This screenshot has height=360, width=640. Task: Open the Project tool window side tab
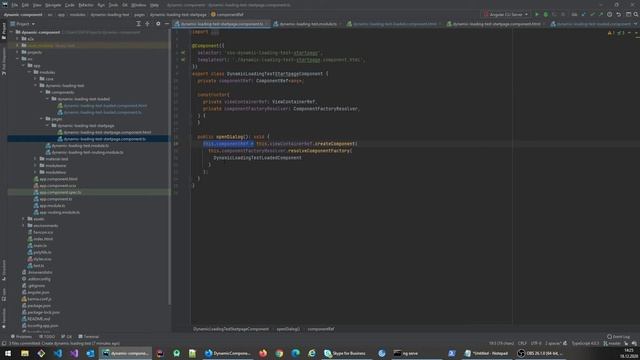point(4,31)
